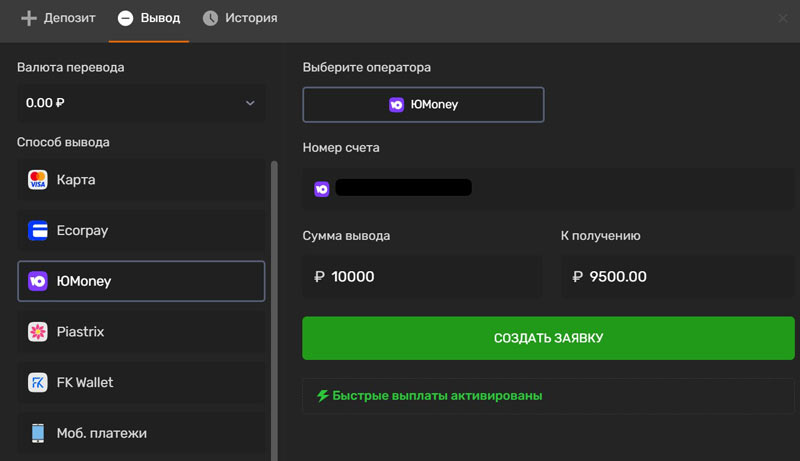Choose the ЮMoney operator button
The width and height of the screenshot is (800, 461).
pyautogui.click(x=423, y=104)
